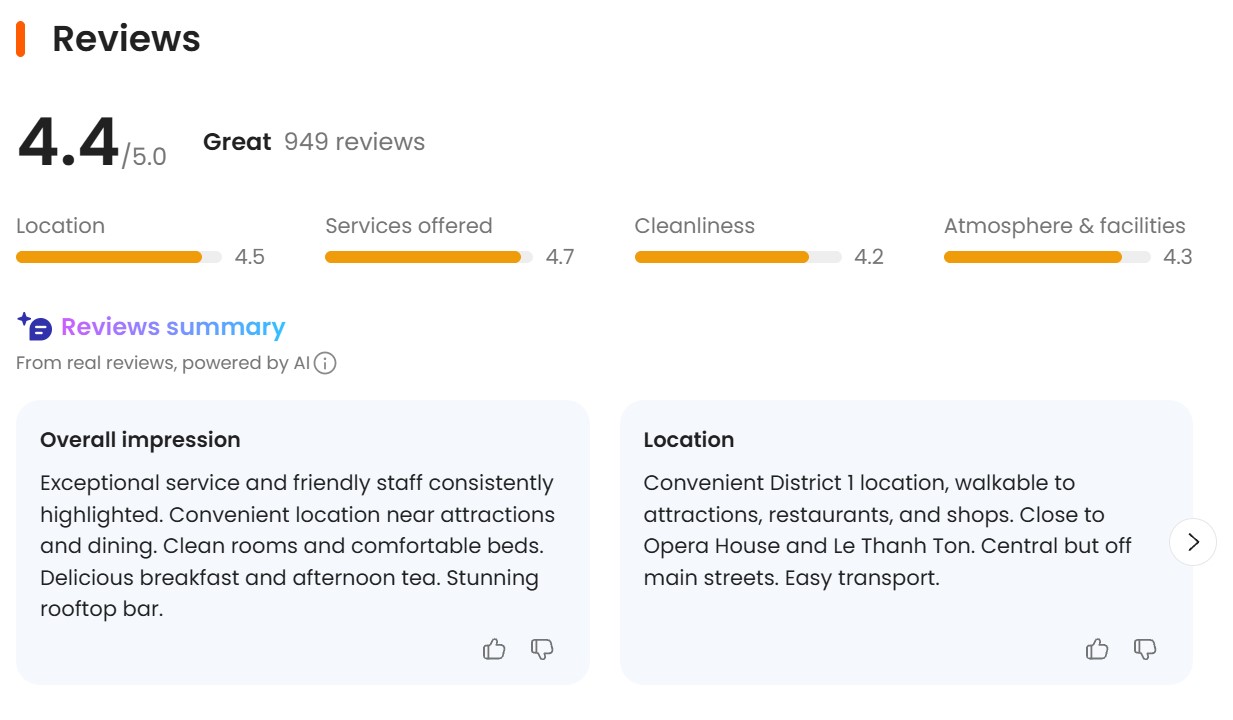This screenshot has height=720, width=1233.
Task: Click the Great rating label
Action: click(237, 142)
